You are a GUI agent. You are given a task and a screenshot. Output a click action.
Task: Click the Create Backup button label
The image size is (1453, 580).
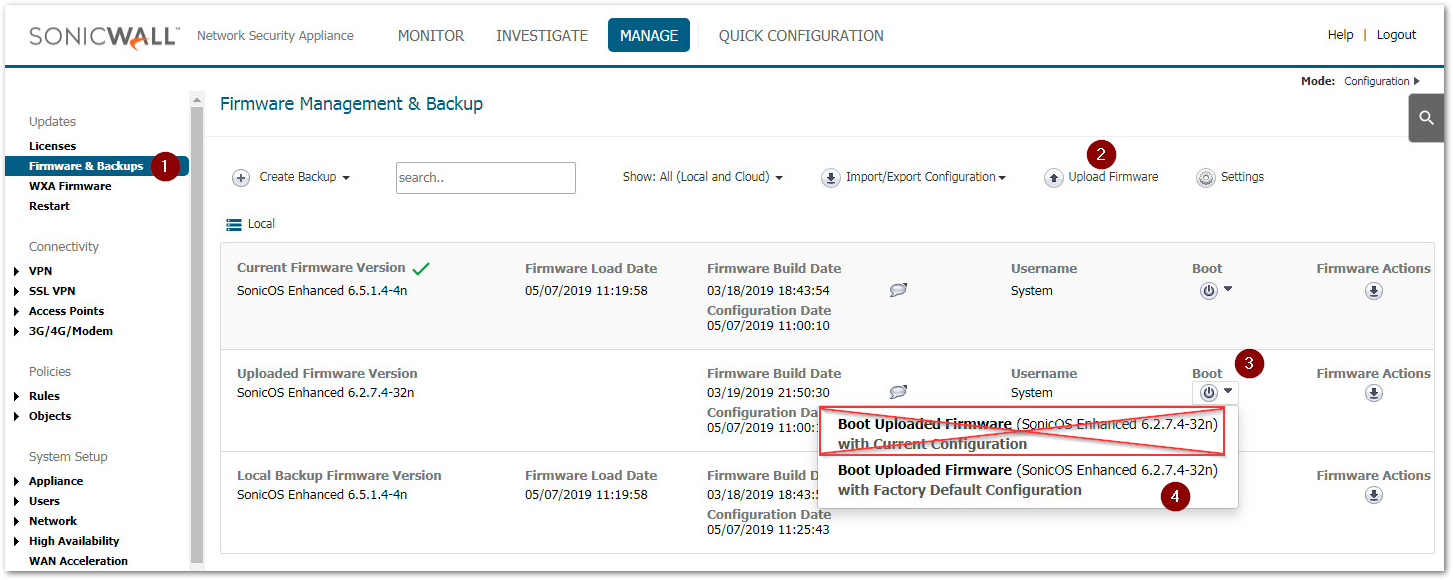coord(298,177)
